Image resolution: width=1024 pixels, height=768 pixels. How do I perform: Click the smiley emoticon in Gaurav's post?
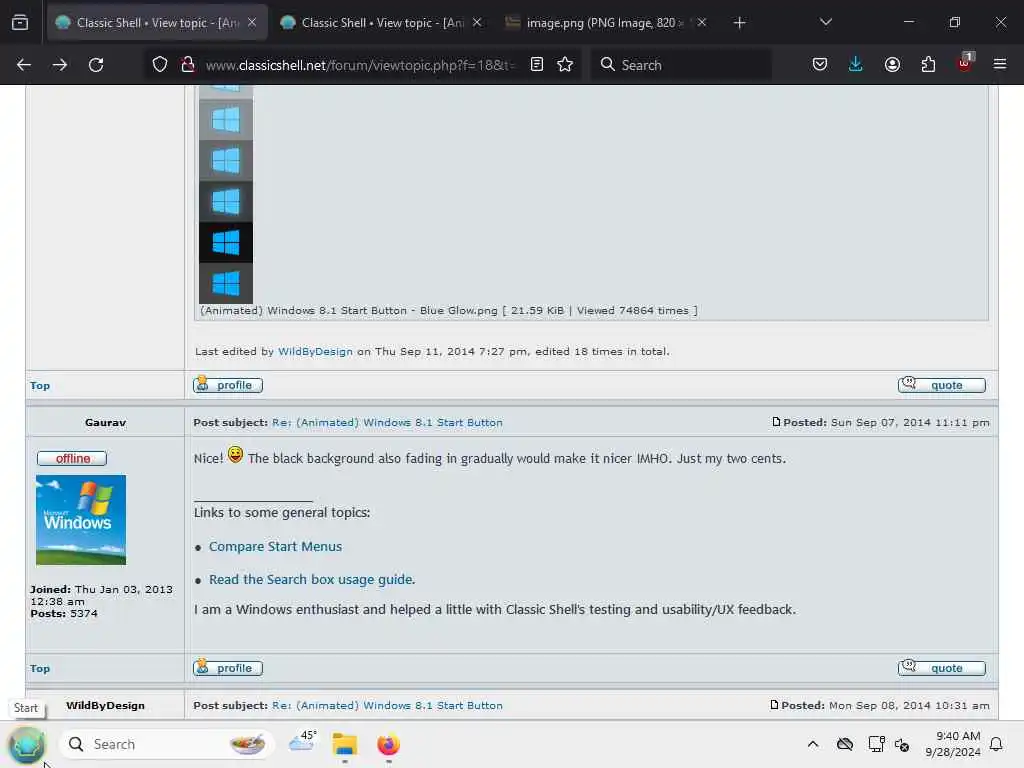tap(235, 455)
